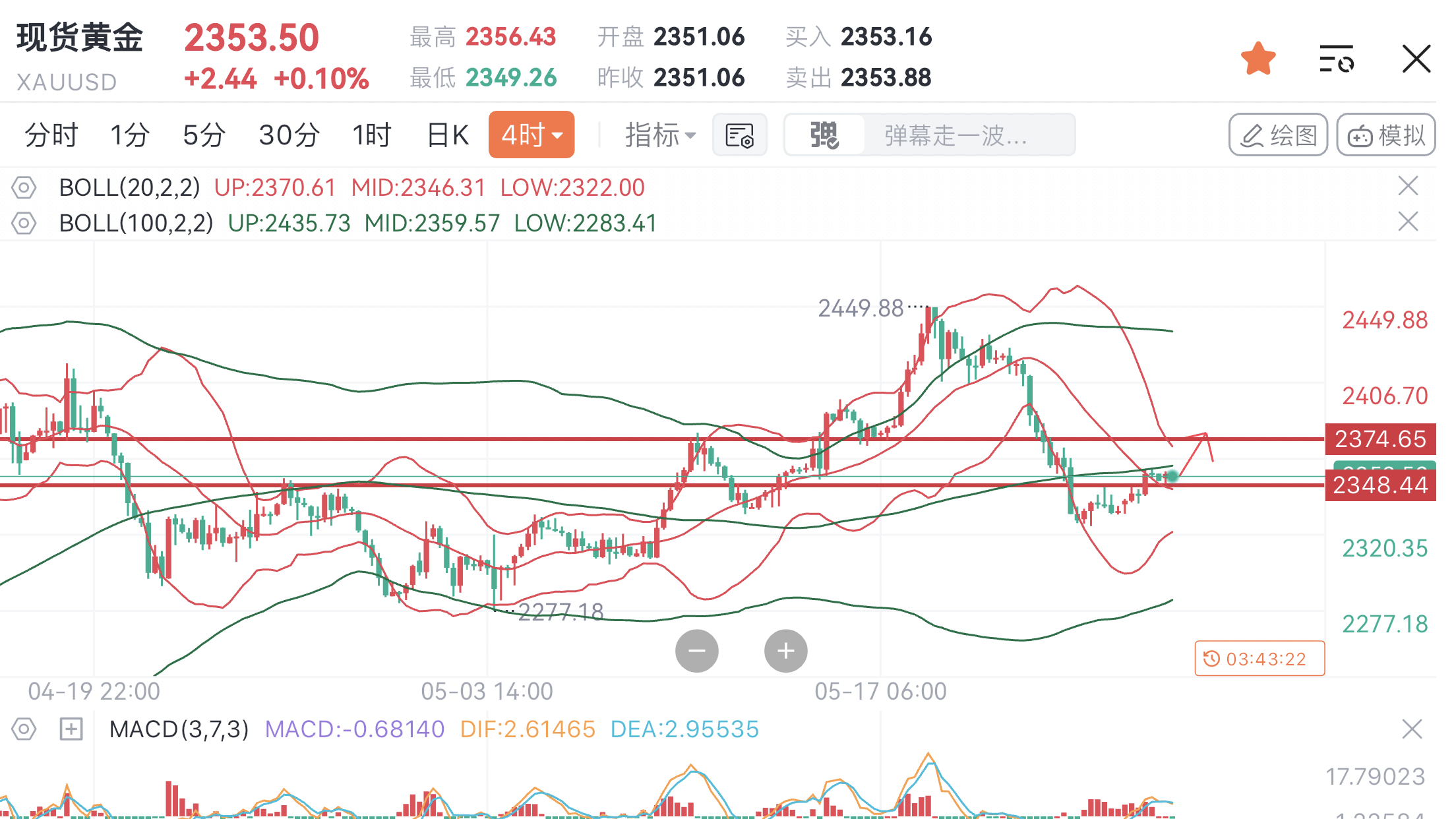Add a sub-indicator with the plus icon
Viewport: 1456px width, 819px height.
click(71, 729)
